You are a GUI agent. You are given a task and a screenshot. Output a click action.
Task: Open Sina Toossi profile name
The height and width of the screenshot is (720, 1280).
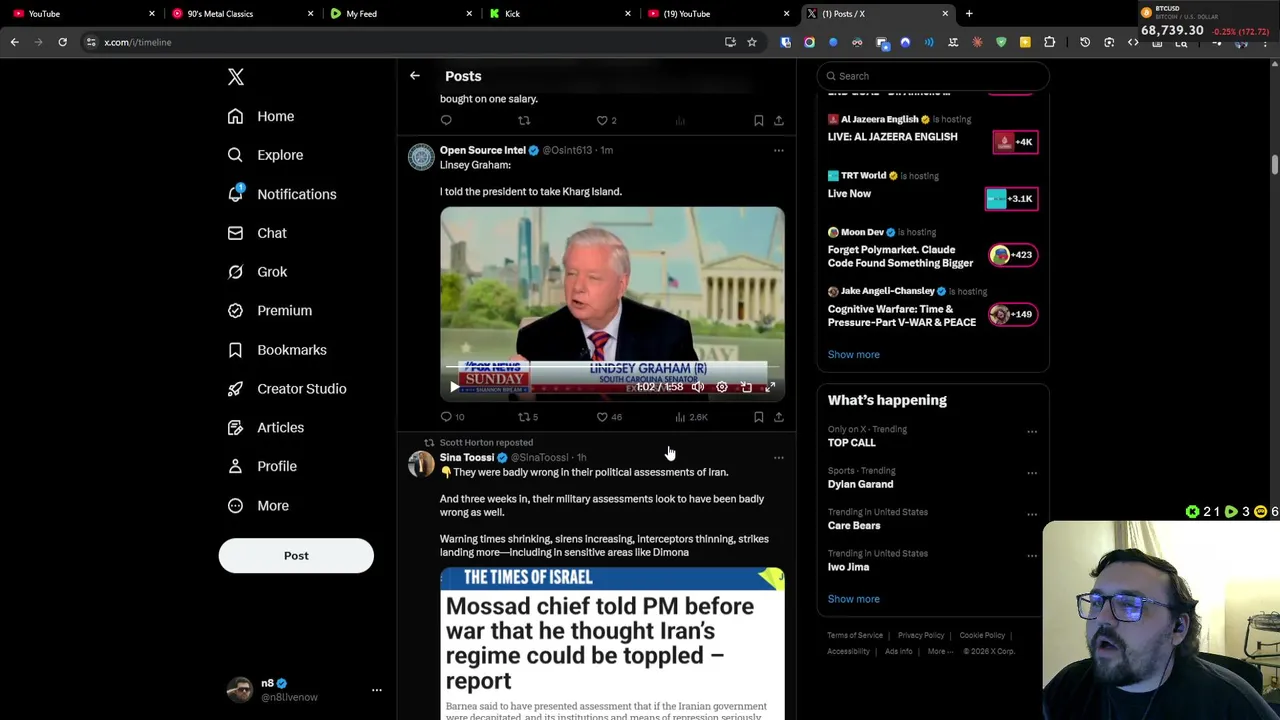click(x=467, y=457)
